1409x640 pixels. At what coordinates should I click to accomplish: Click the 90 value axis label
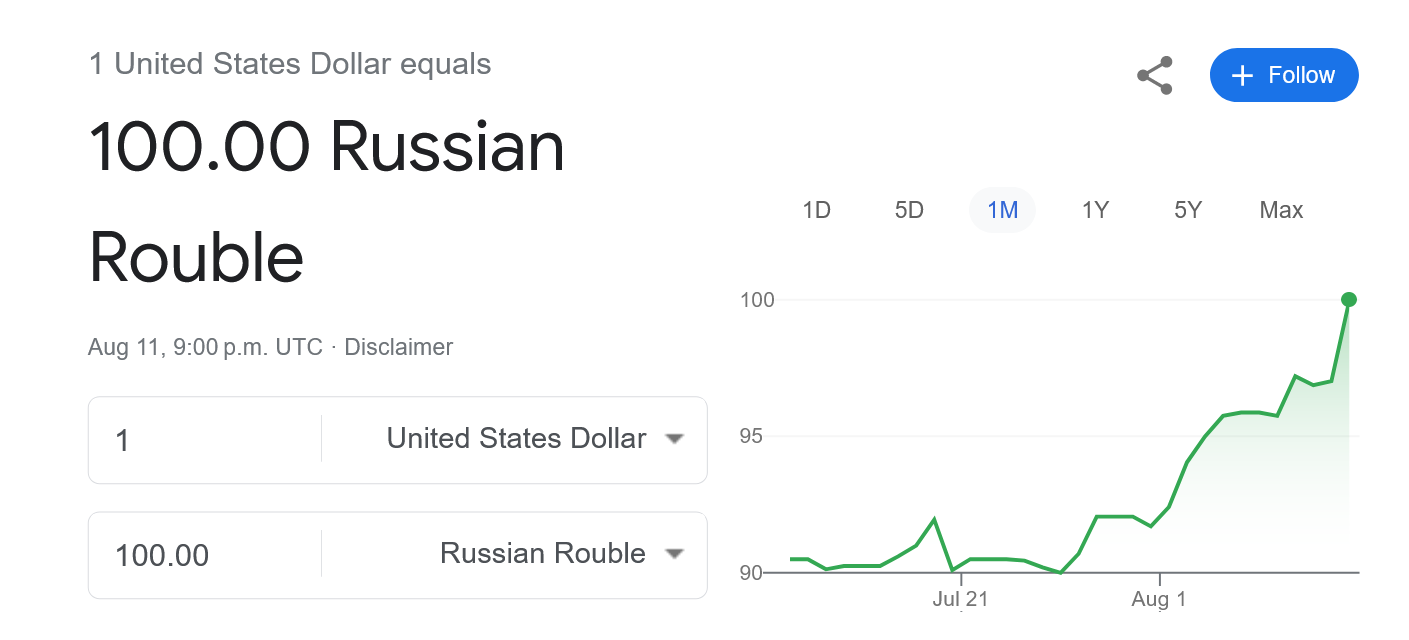pyautogui.click(x=749, y=572)
